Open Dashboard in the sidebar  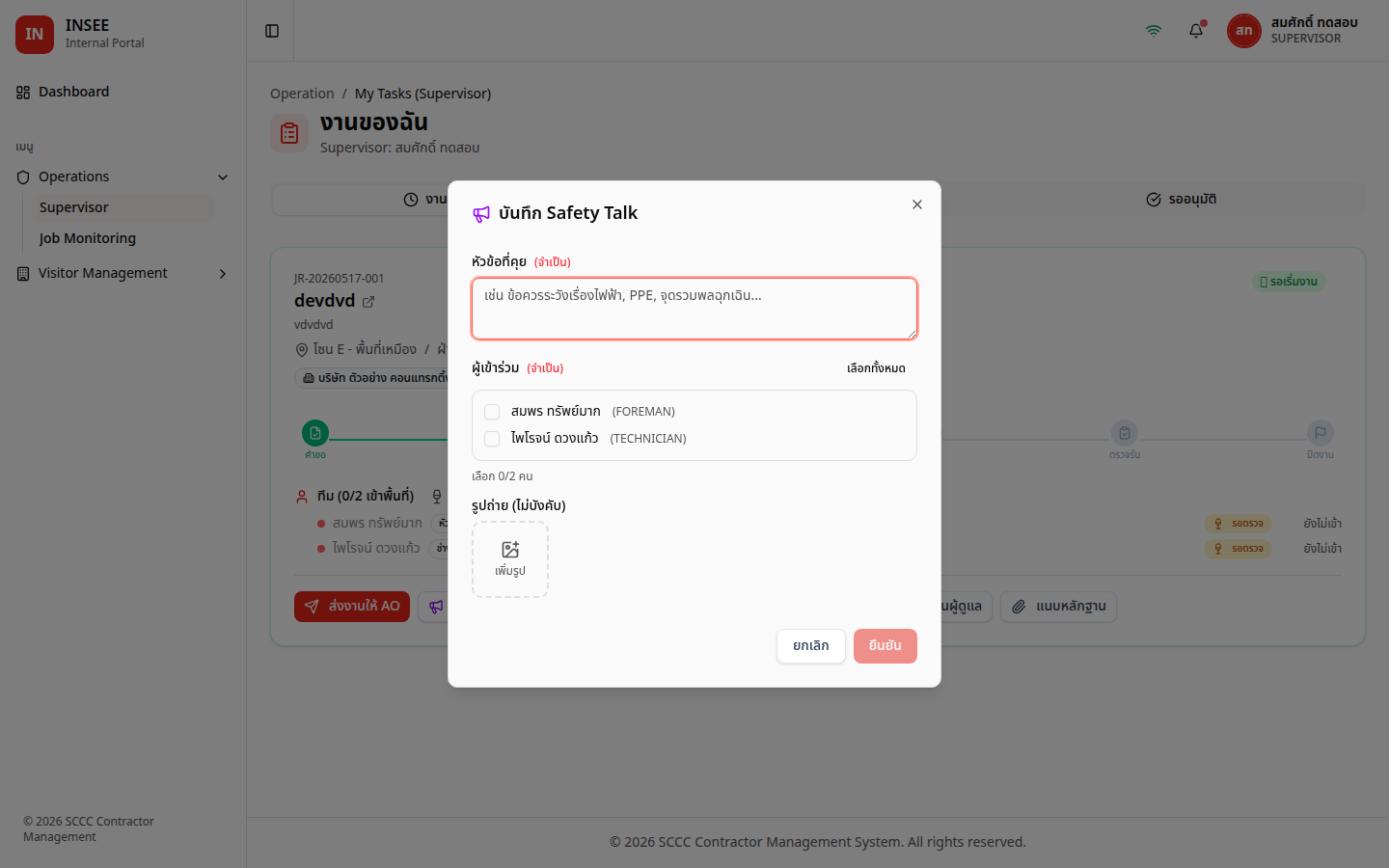tap(123, 92)
